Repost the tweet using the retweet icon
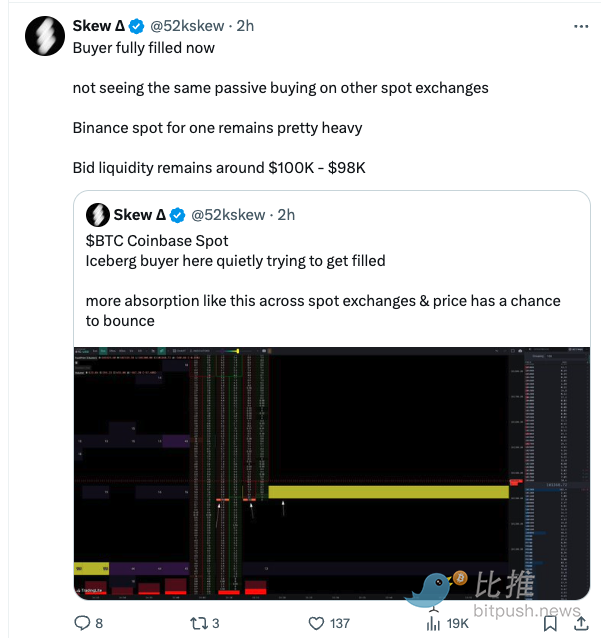 (197, 623)
